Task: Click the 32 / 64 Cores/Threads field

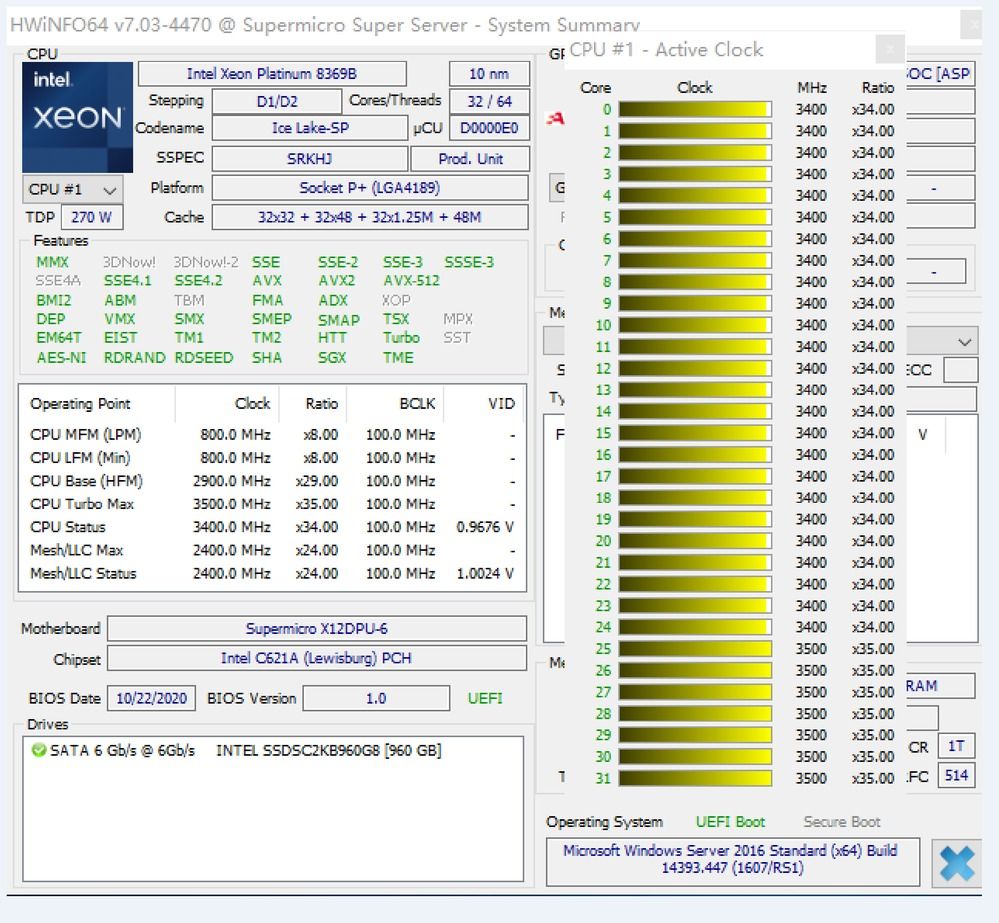Action: tap(489, 101)
